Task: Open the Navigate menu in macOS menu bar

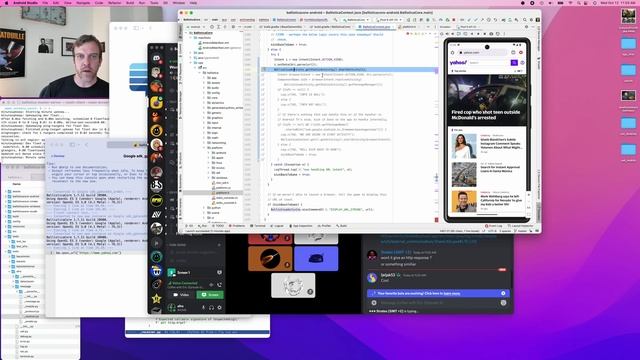Action: click(83, 3)
